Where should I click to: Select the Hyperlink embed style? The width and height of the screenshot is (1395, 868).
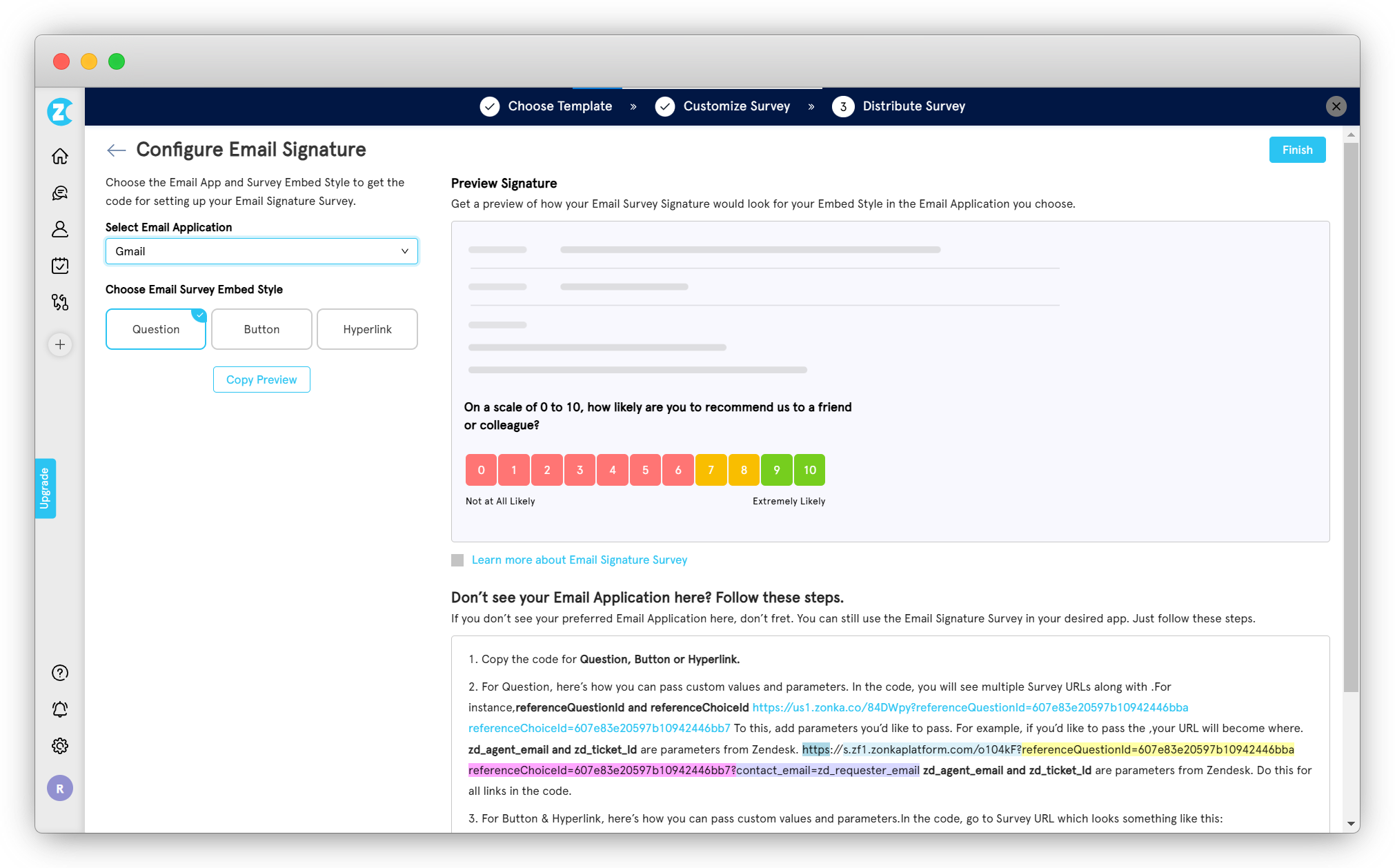point(366,329)
